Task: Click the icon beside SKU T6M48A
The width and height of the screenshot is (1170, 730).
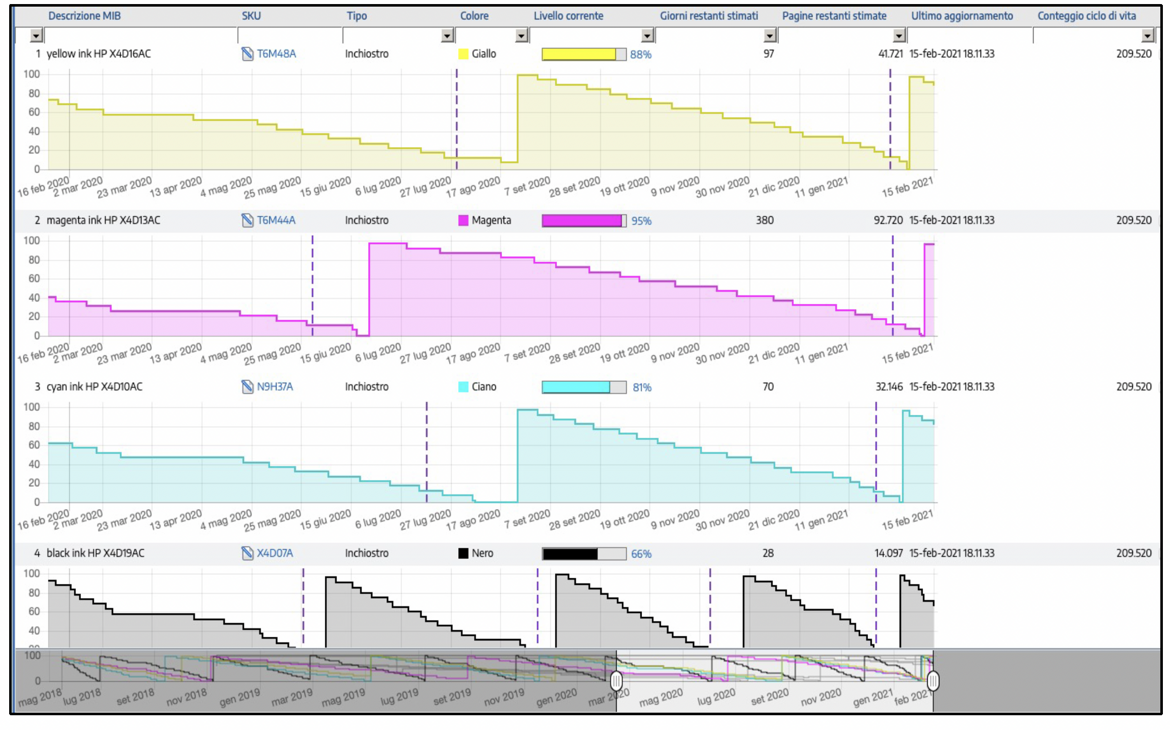Action: (248, 54)
